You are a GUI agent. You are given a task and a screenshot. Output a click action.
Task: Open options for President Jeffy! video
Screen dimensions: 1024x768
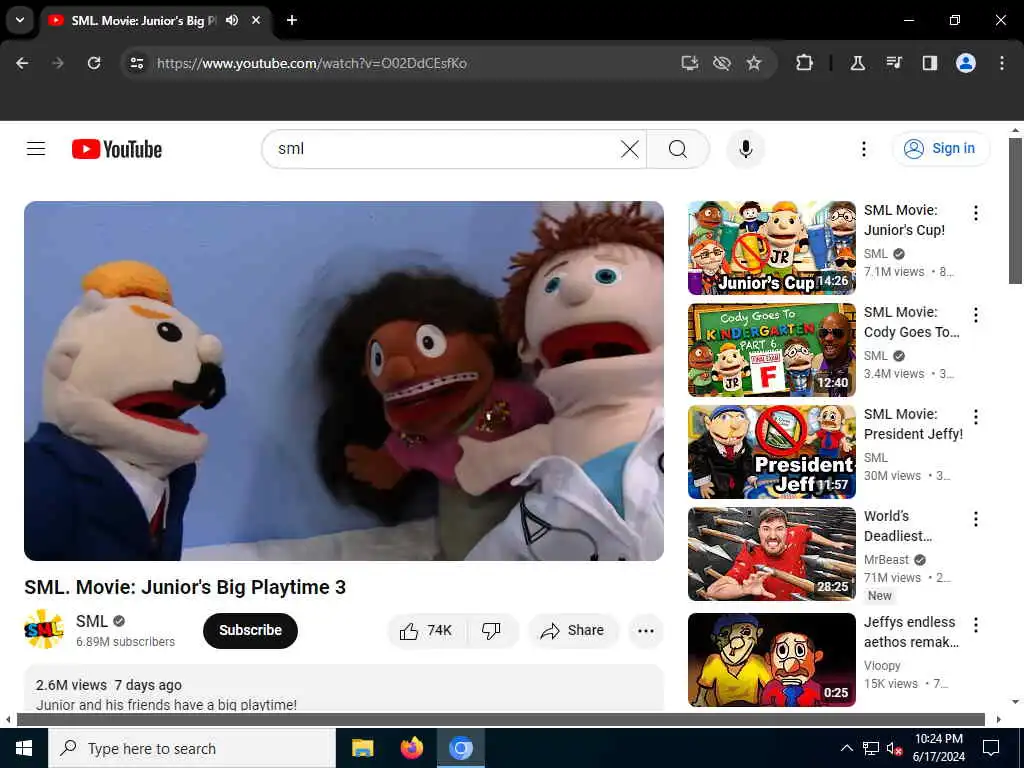point(976,417)
